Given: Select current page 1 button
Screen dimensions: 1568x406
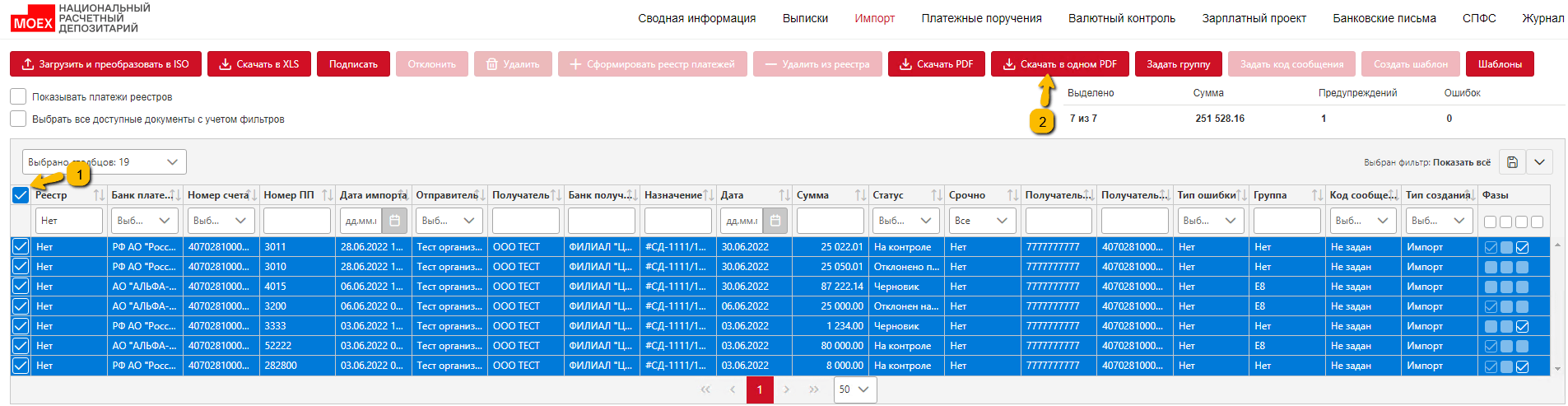Looking at the screenshot, I should point(760,390).
